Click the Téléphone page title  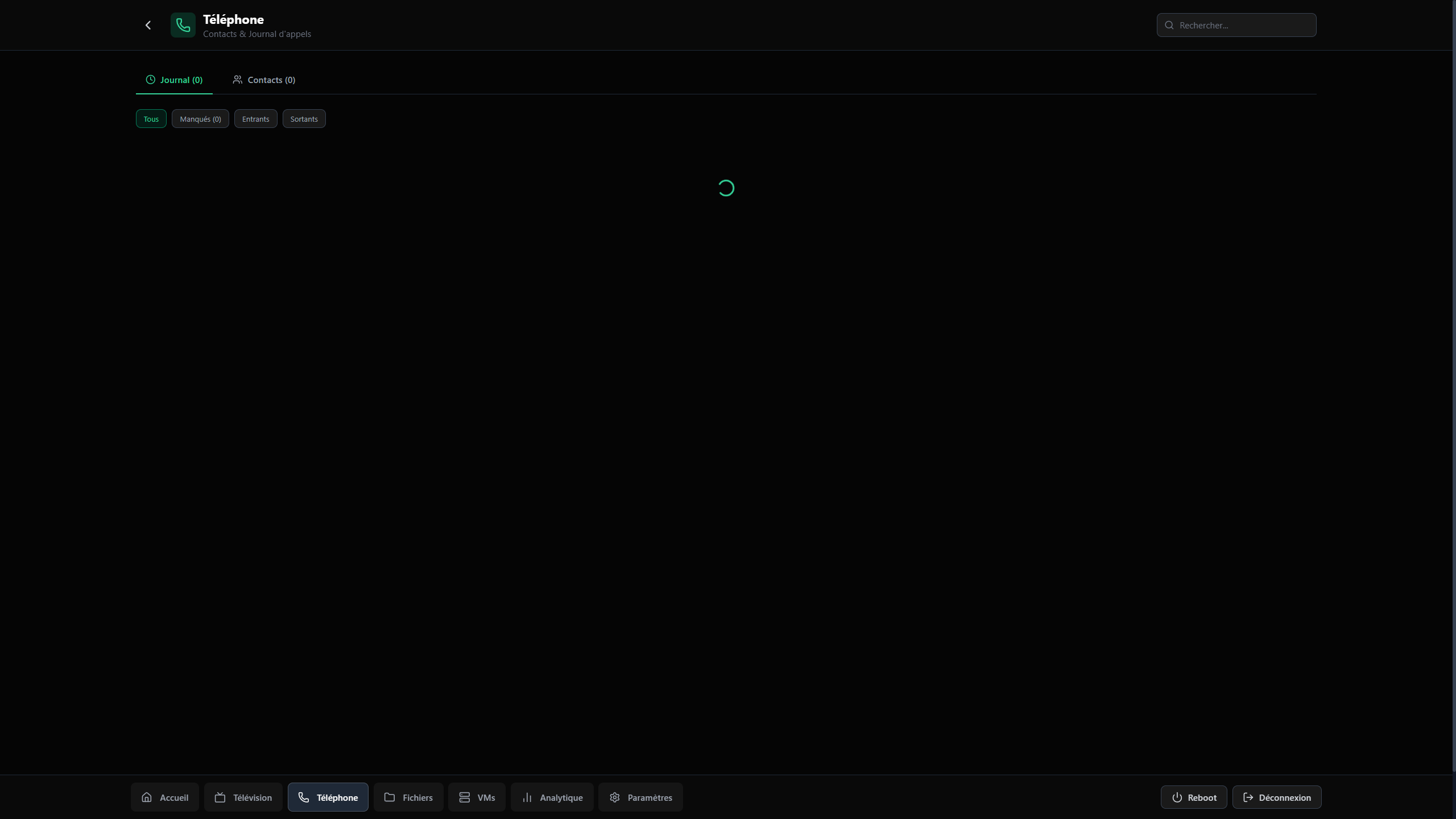[233, 19]
